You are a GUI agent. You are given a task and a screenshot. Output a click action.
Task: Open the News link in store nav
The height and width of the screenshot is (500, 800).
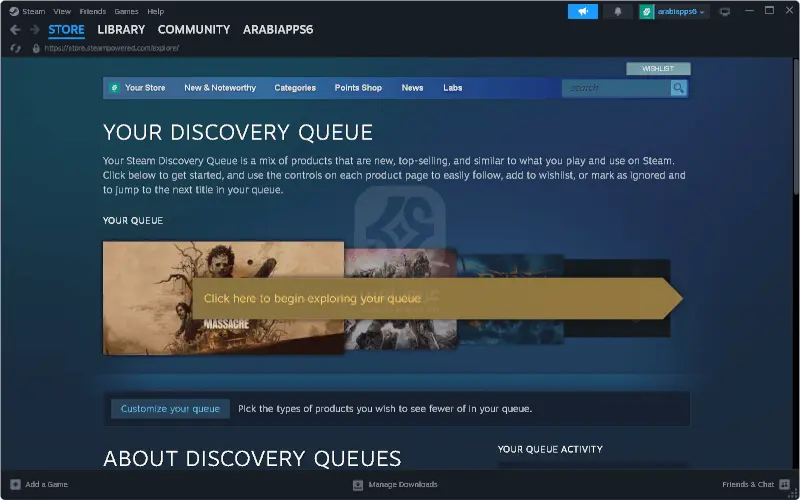point(412,88)
